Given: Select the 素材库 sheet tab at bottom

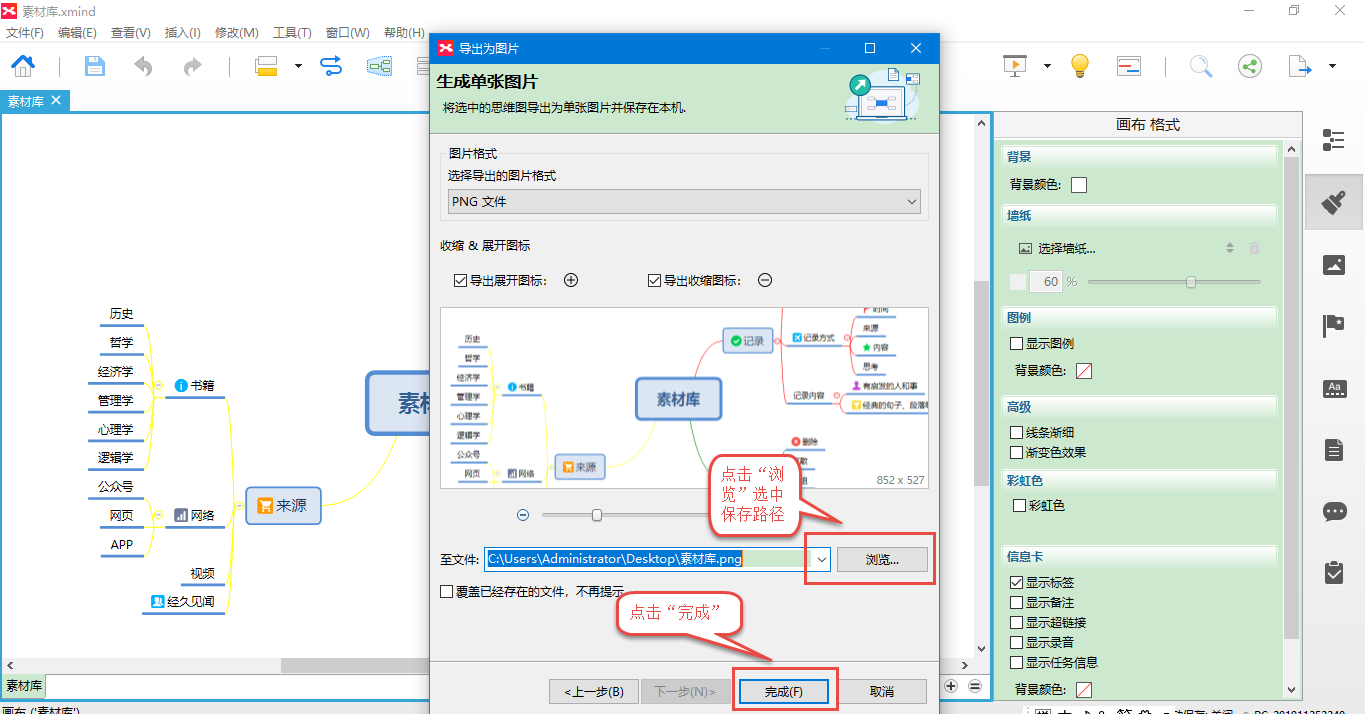Looking at the screenshot, I should 24,686.
